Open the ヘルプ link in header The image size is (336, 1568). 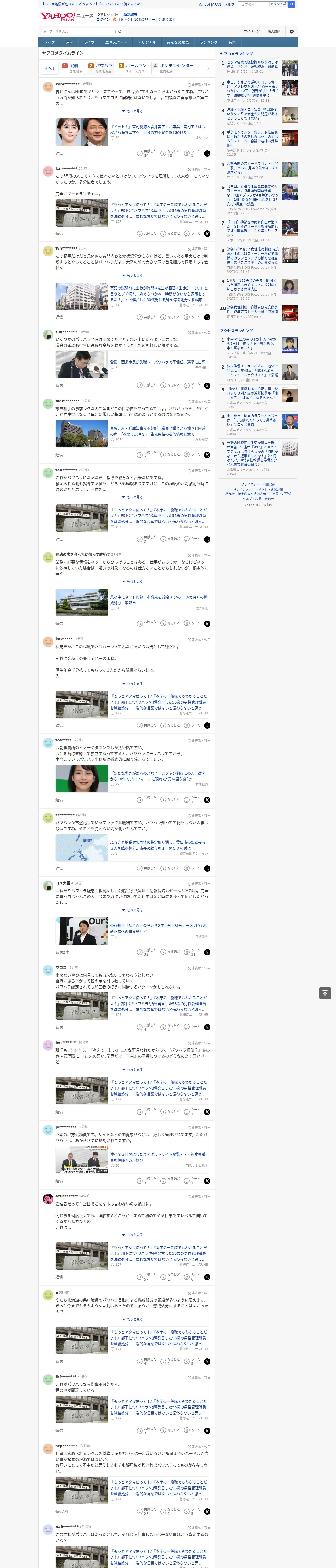coord(229,4)
